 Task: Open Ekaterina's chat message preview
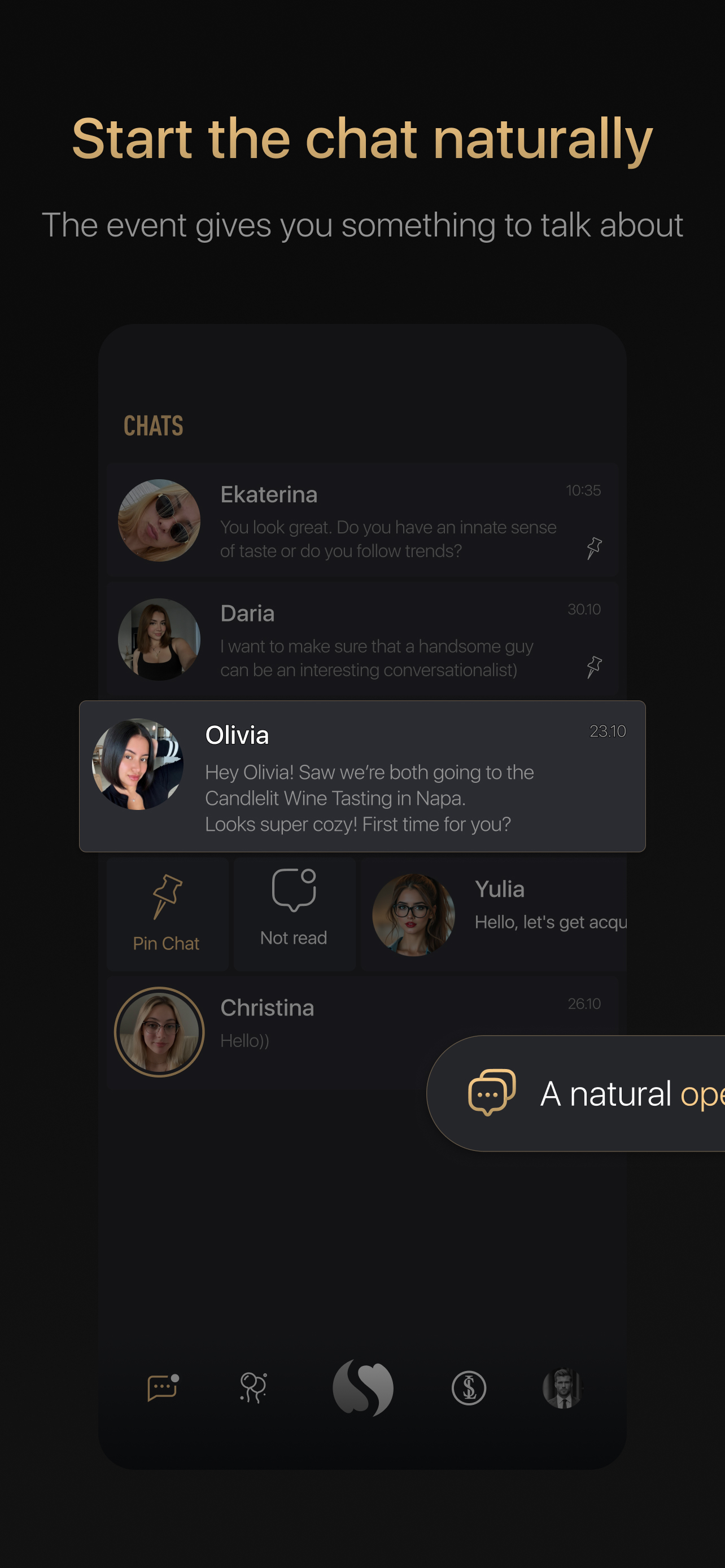(x=388, y=538)
